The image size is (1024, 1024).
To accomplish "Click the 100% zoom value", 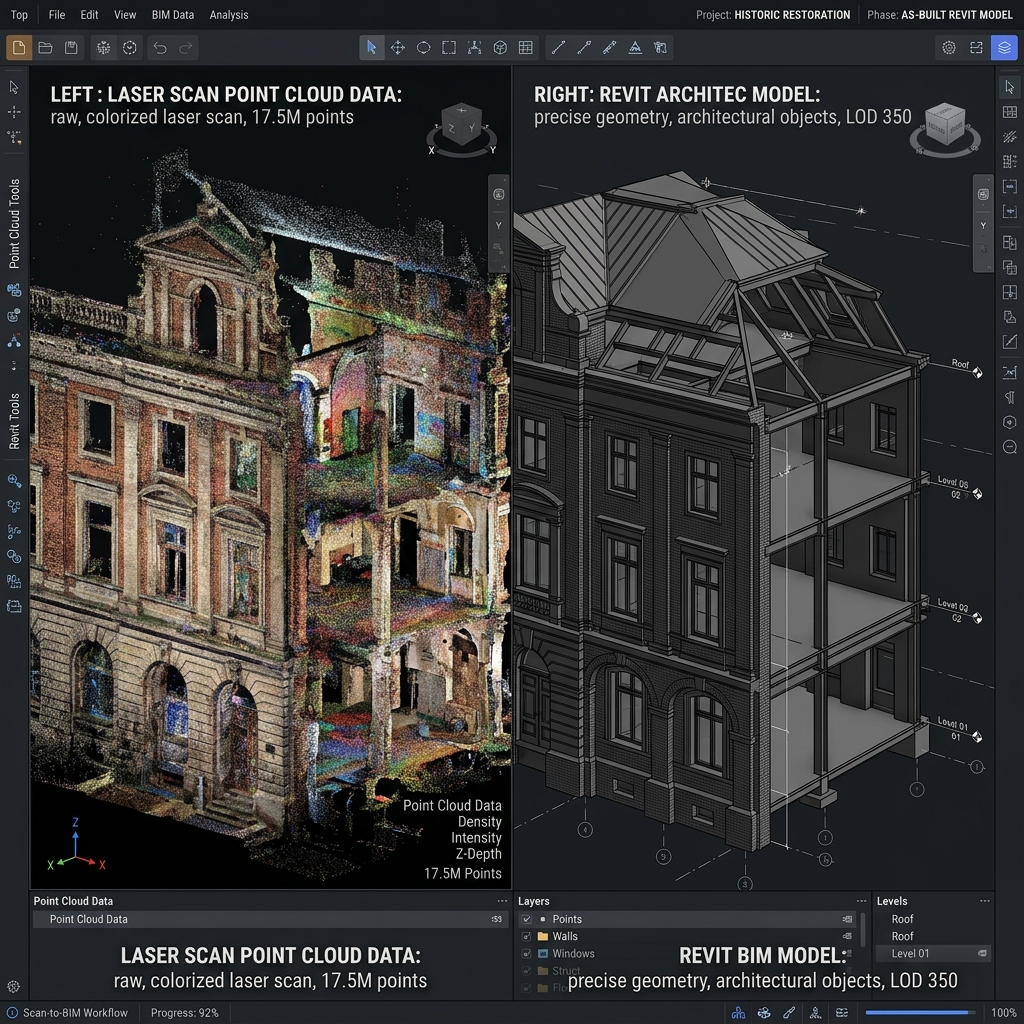I will coord(1003,1013).
